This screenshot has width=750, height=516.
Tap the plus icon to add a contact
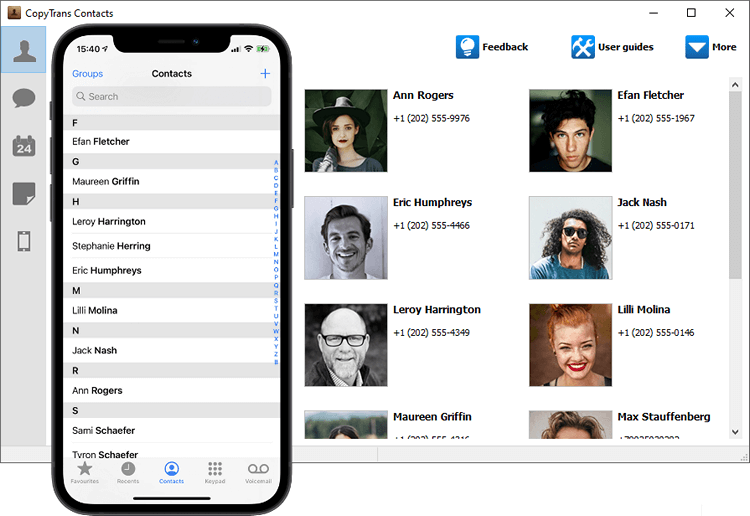[x=265, y=73]
